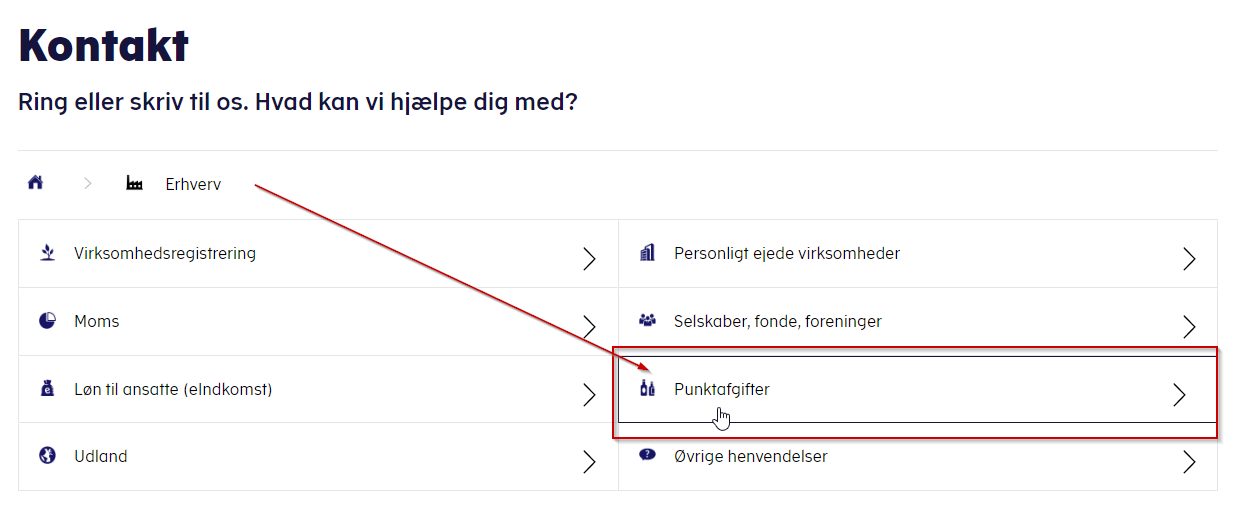Image resolution: width=1236 pixels, height=510 pixels.
Task: Go to Erhverv breadcrumb link
Action: [x=193, y=184]
